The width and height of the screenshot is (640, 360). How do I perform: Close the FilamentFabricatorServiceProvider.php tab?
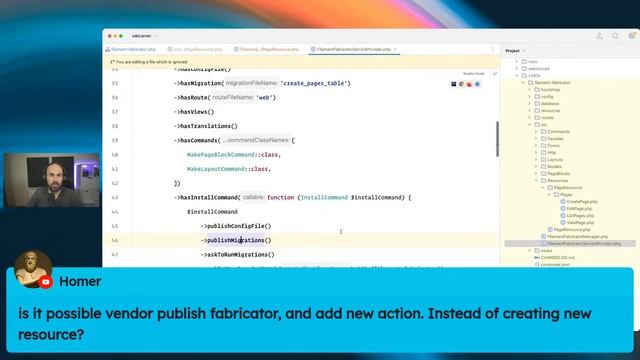point(396,49)
